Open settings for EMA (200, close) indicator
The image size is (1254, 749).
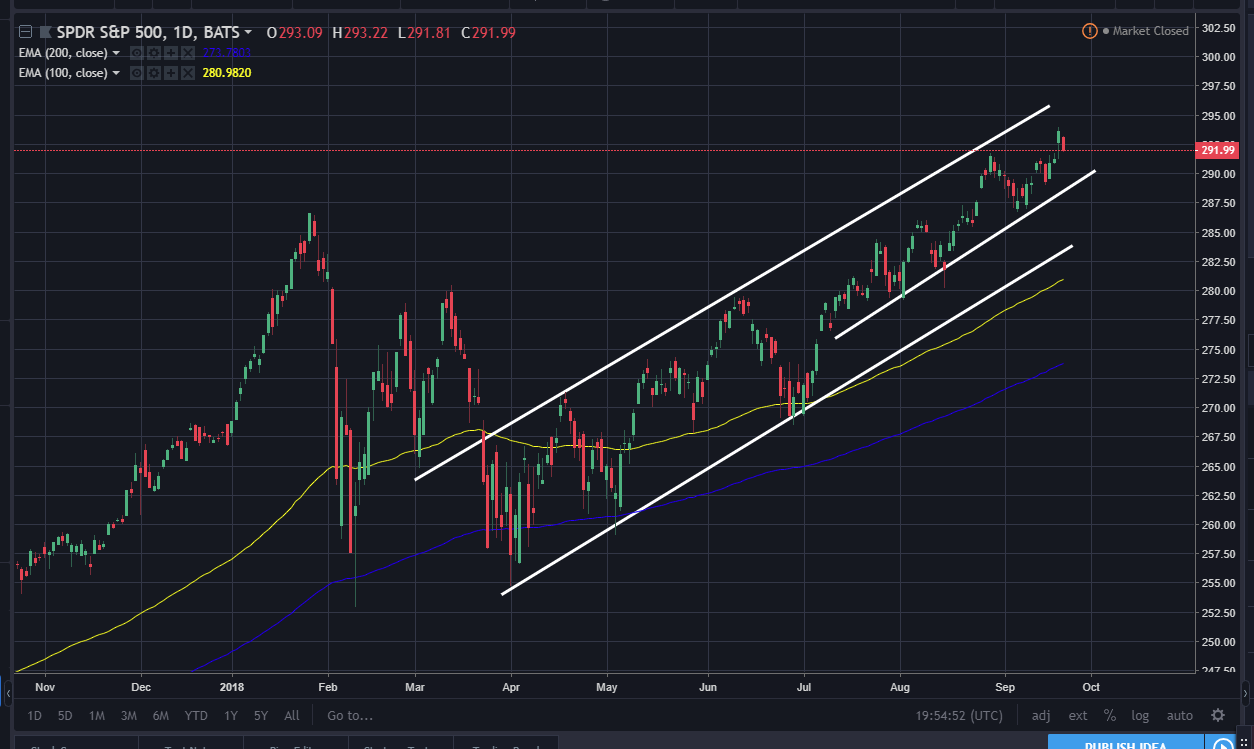tap(152, 53)
